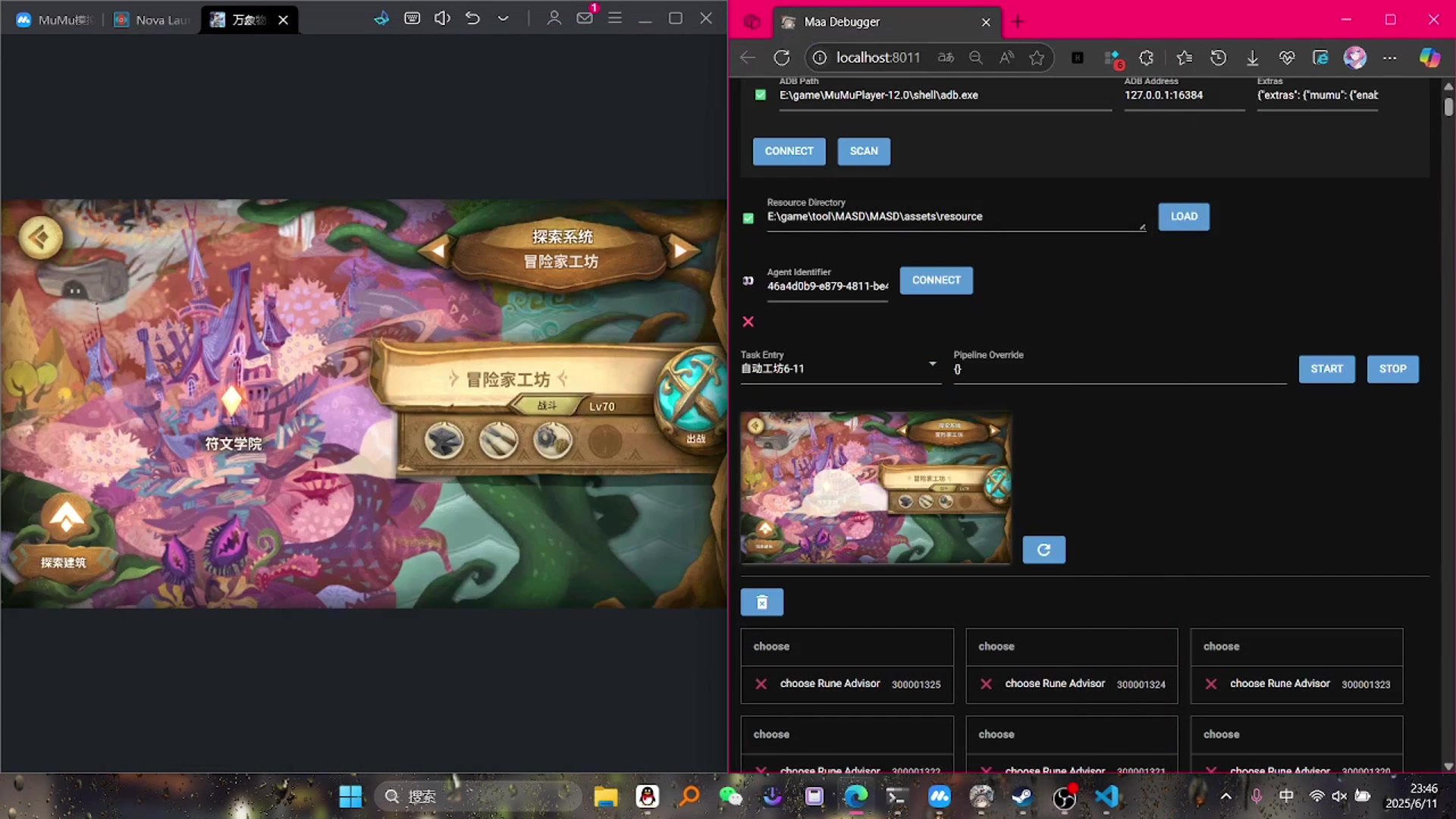Open browser profile avatar
Screen dimensions: 1456x819
point(1354,58)
